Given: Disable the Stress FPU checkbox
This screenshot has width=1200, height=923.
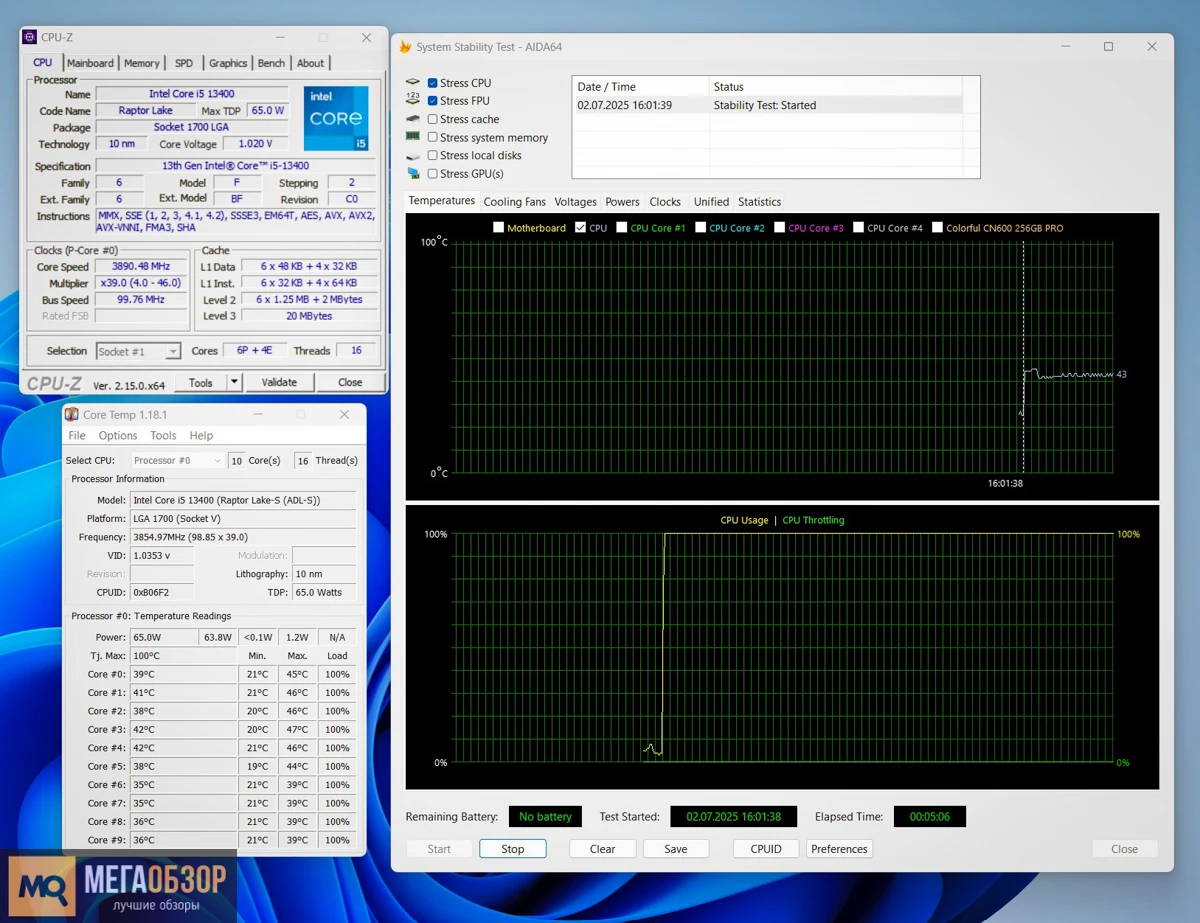Looking at the screenshot, I should pyautogui.click(x=432, y=101).
